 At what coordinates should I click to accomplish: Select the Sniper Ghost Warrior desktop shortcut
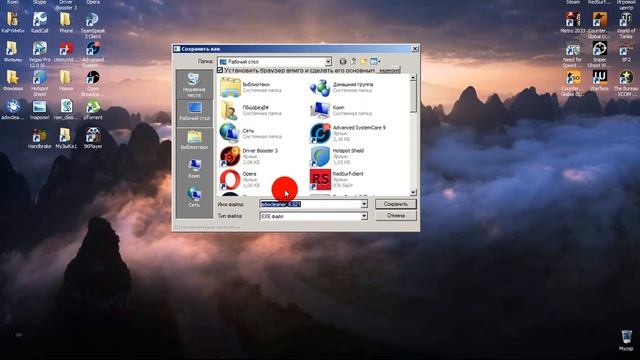599,54
